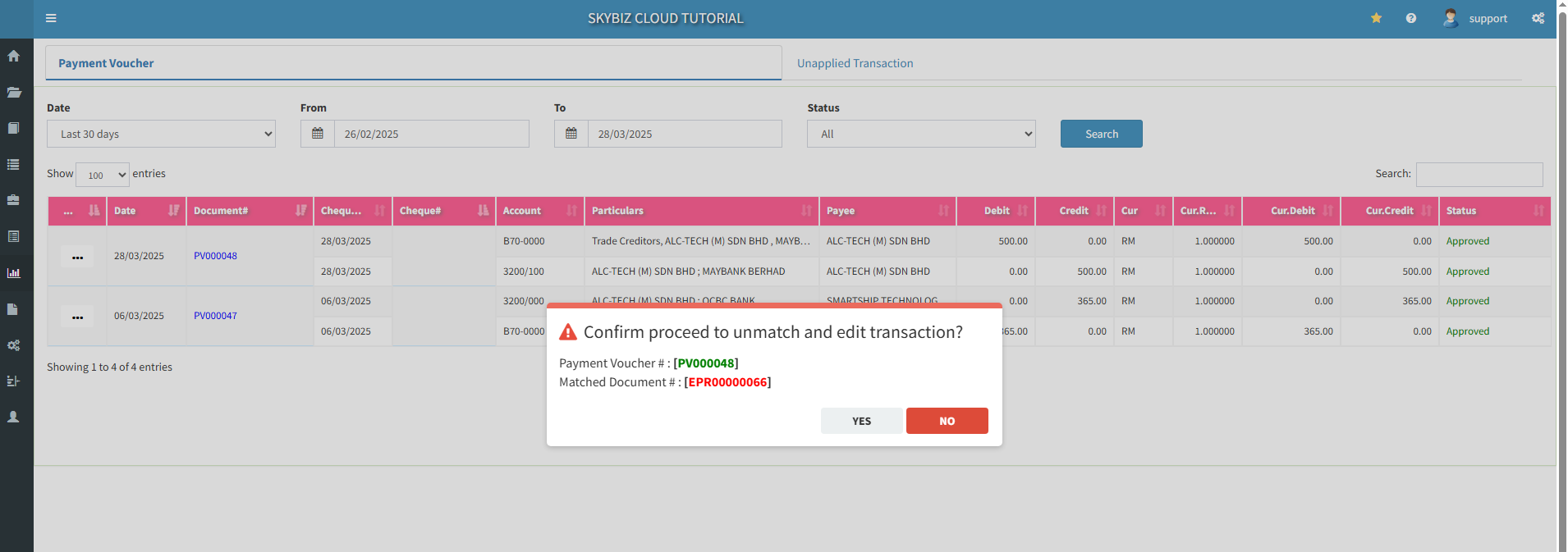Open the Status filter dropdown
The height and width of the screenshot is (552, 1568).
pos(921,134)
